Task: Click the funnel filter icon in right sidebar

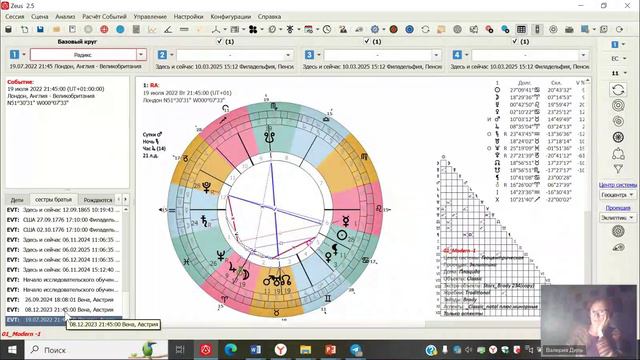Action: click(x=618, y=169)
